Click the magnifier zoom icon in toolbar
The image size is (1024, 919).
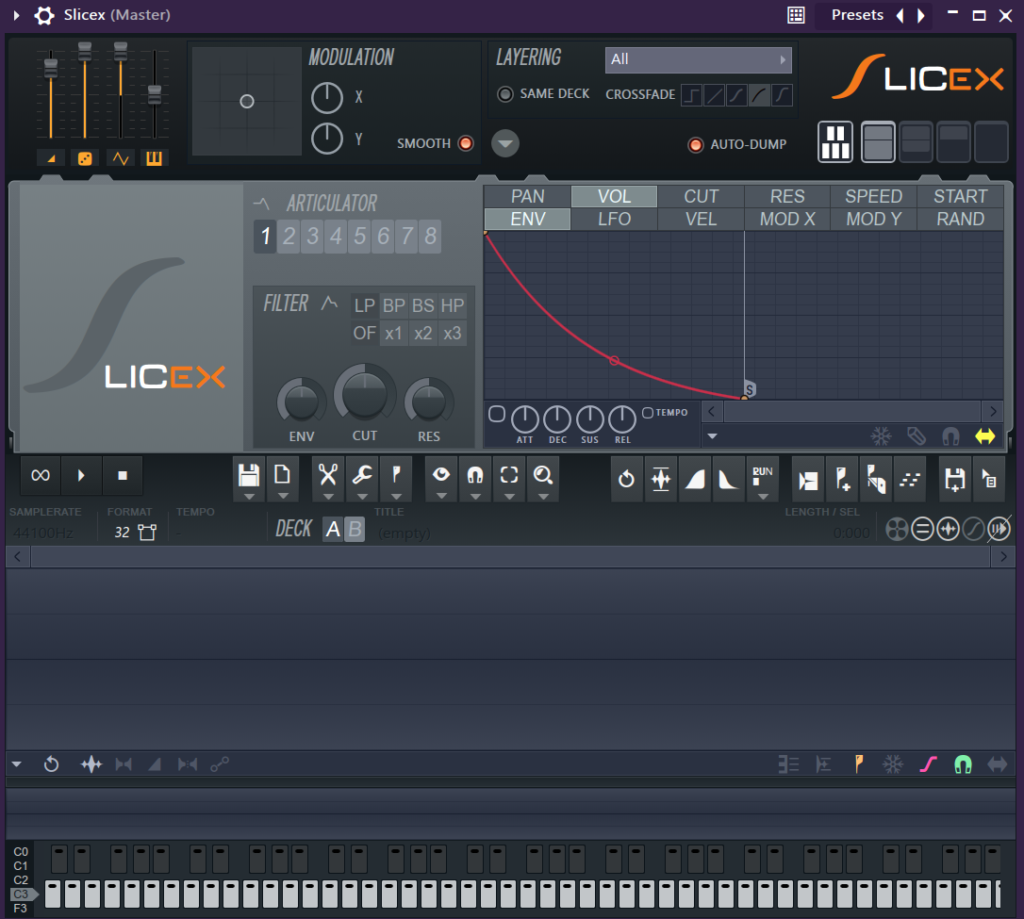(x=543, y=475)
